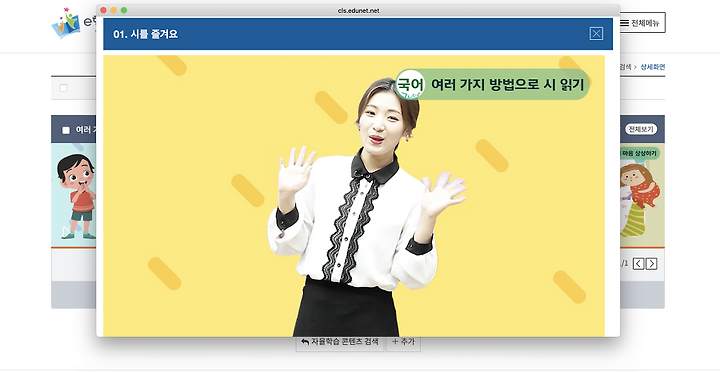Close the 01. 시를 즐겨요 popup with X icon

596,34
